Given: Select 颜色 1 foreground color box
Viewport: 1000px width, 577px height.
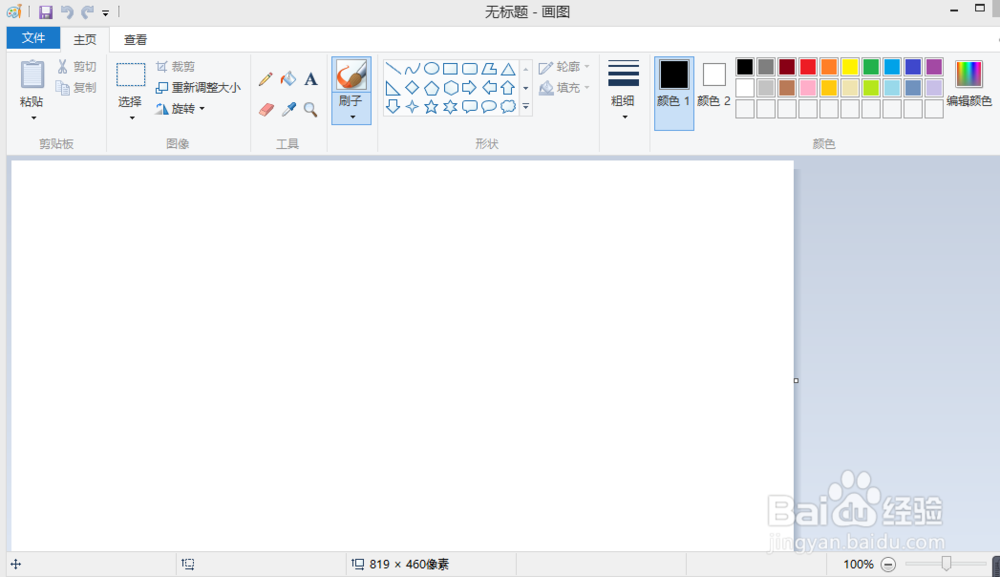Looking at the screenshot, I should coord(674,92).
